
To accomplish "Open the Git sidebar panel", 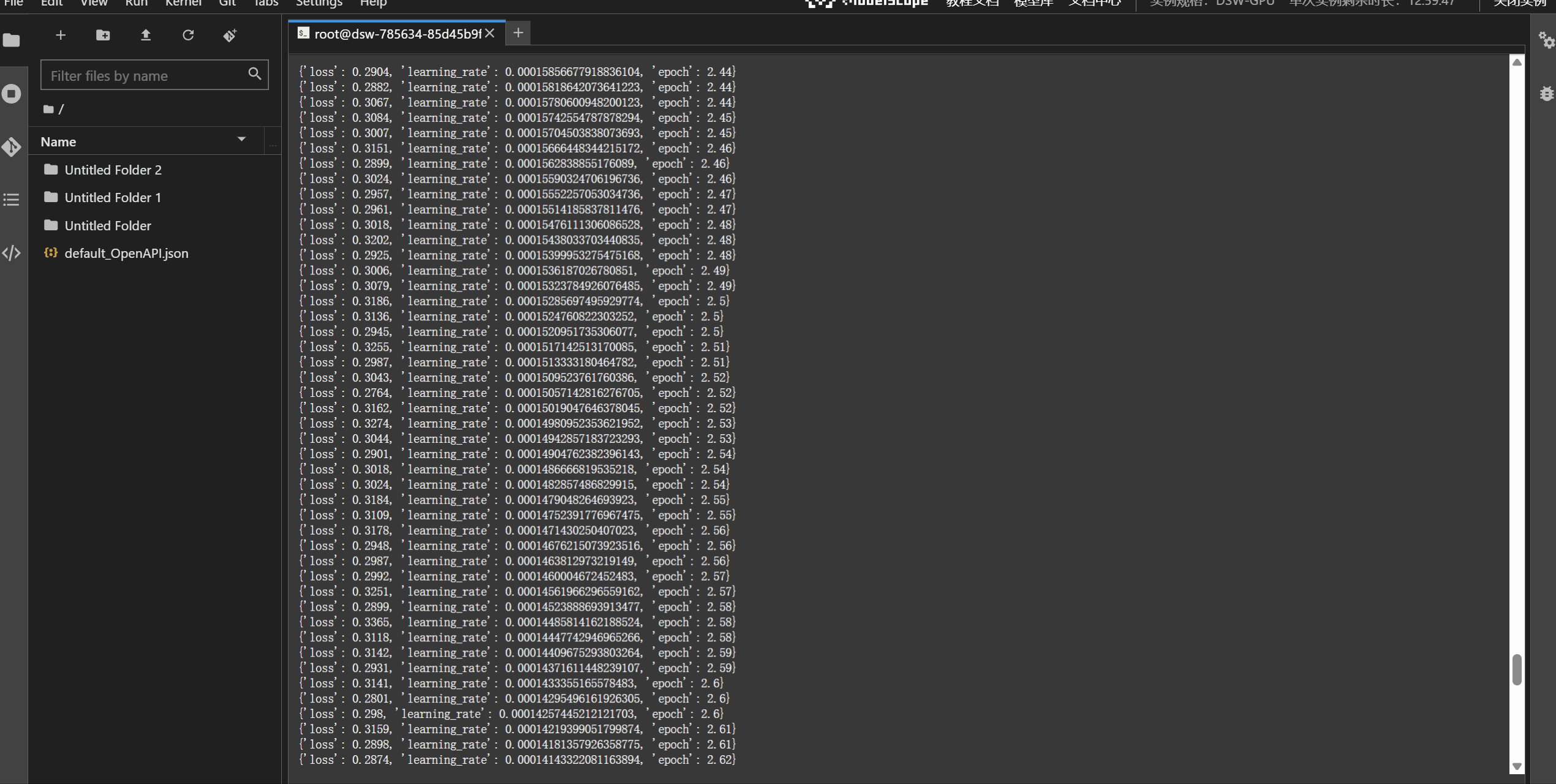I will pos(12,147).
